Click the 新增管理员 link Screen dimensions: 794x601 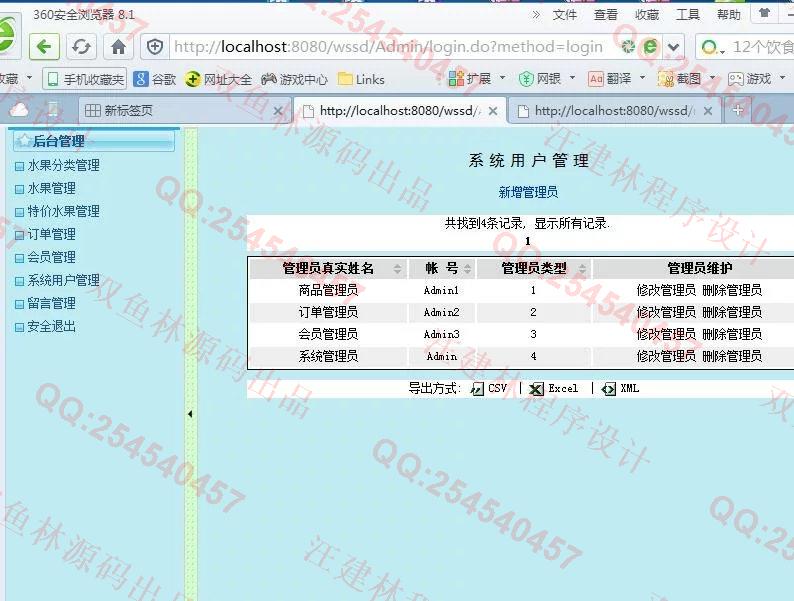point(528,192)
